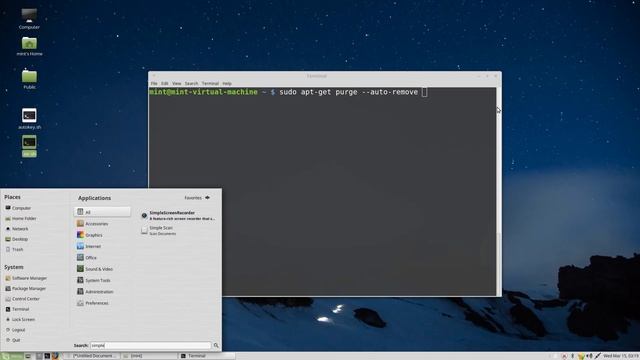Click the update manager tray icon
The width and height of the screenshot is (640, 360).
564,356
